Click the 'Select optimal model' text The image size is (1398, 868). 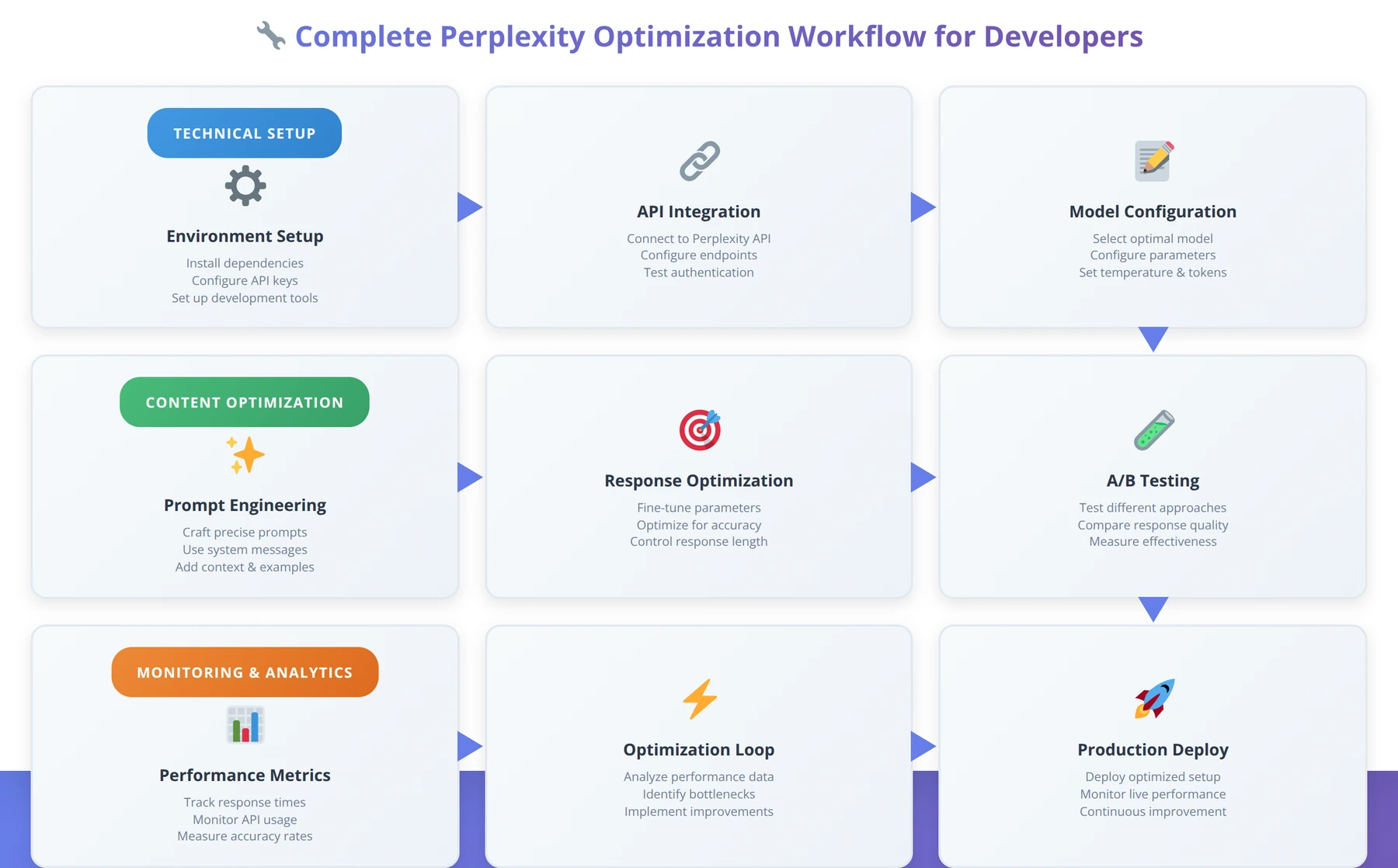[x=1153, y=238]
